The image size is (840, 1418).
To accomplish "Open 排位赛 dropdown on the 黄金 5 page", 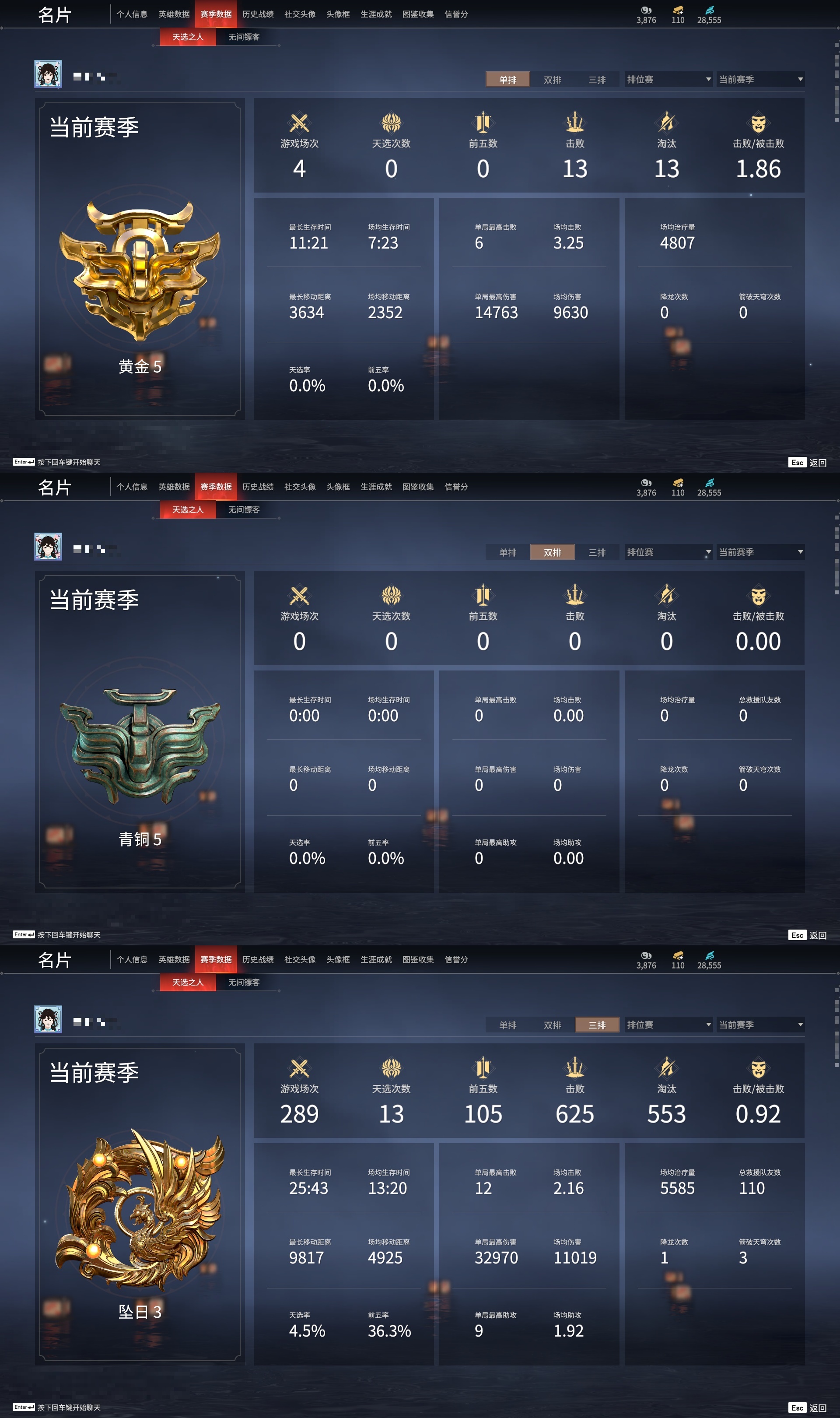I will (668, 79).
